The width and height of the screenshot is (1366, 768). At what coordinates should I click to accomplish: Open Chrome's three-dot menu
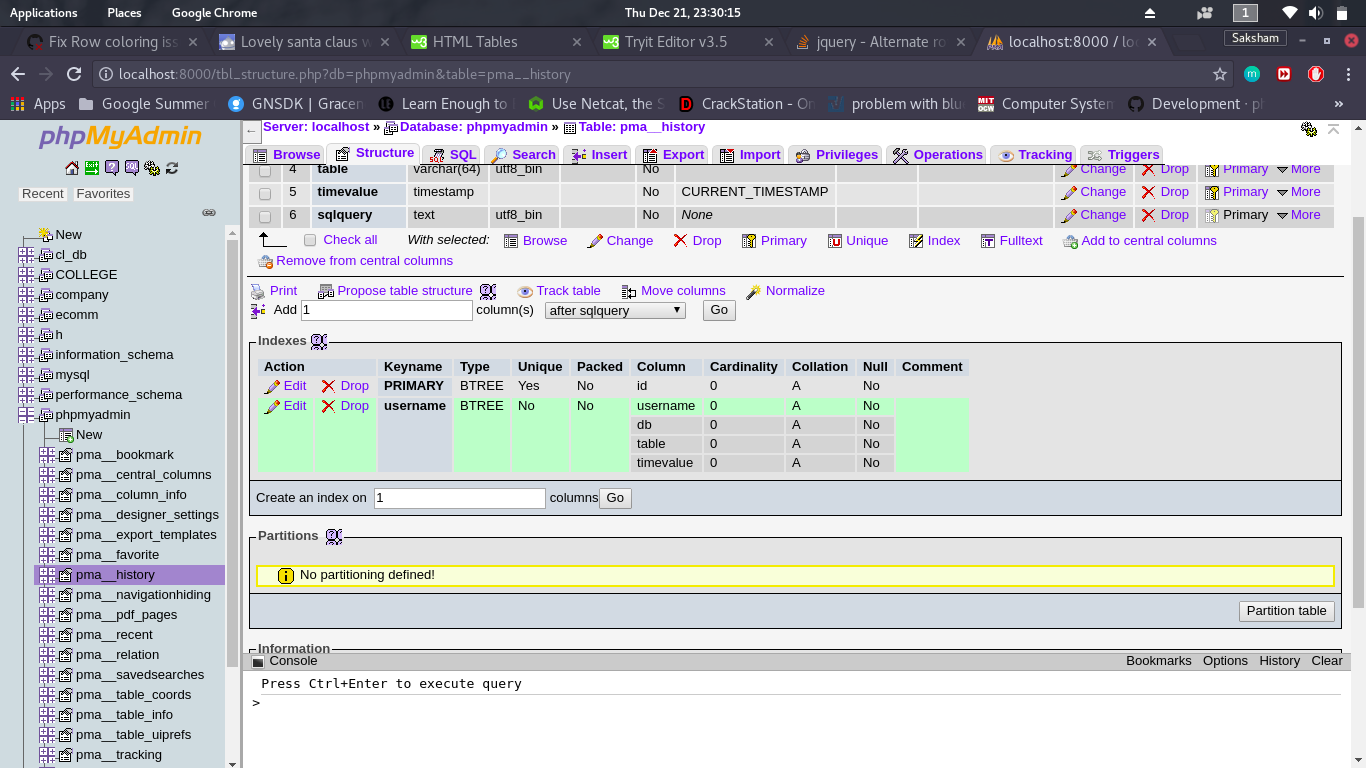[x=1348, y=74]
